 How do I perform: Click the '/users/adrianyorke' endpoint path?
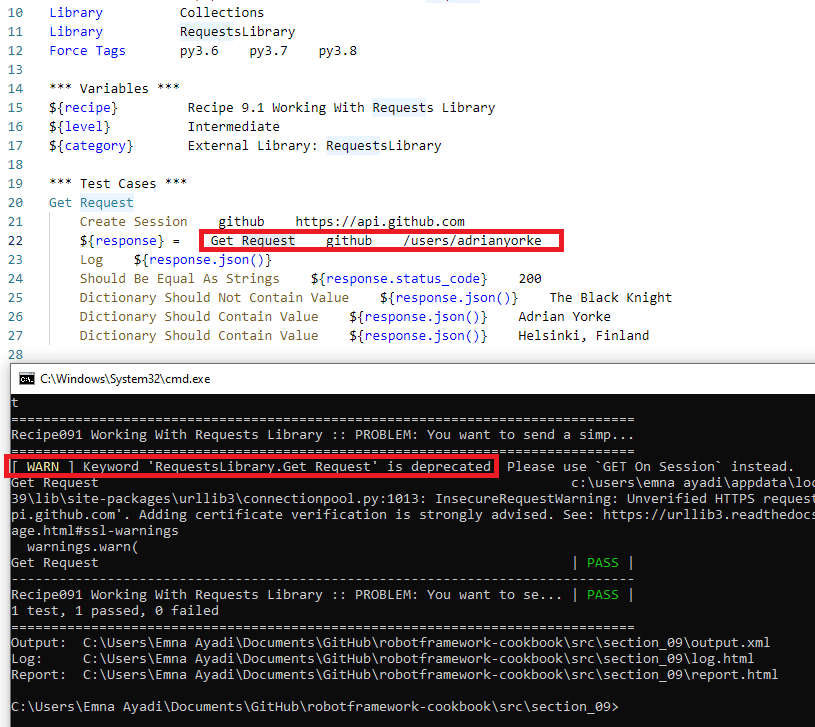[472, 241]
